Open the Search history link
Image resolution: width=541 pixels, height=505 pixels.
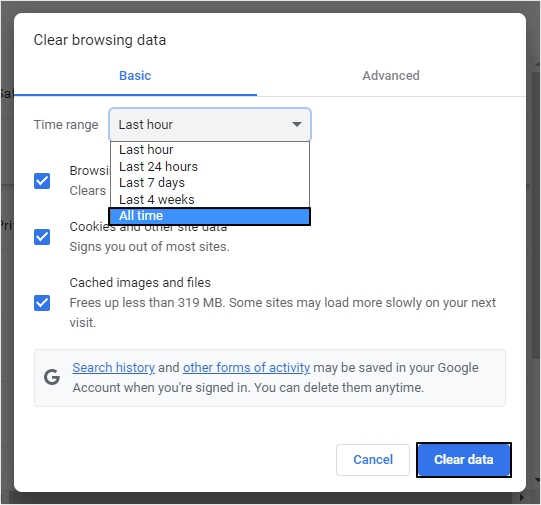pyautogui.click(x=114, y=368)
